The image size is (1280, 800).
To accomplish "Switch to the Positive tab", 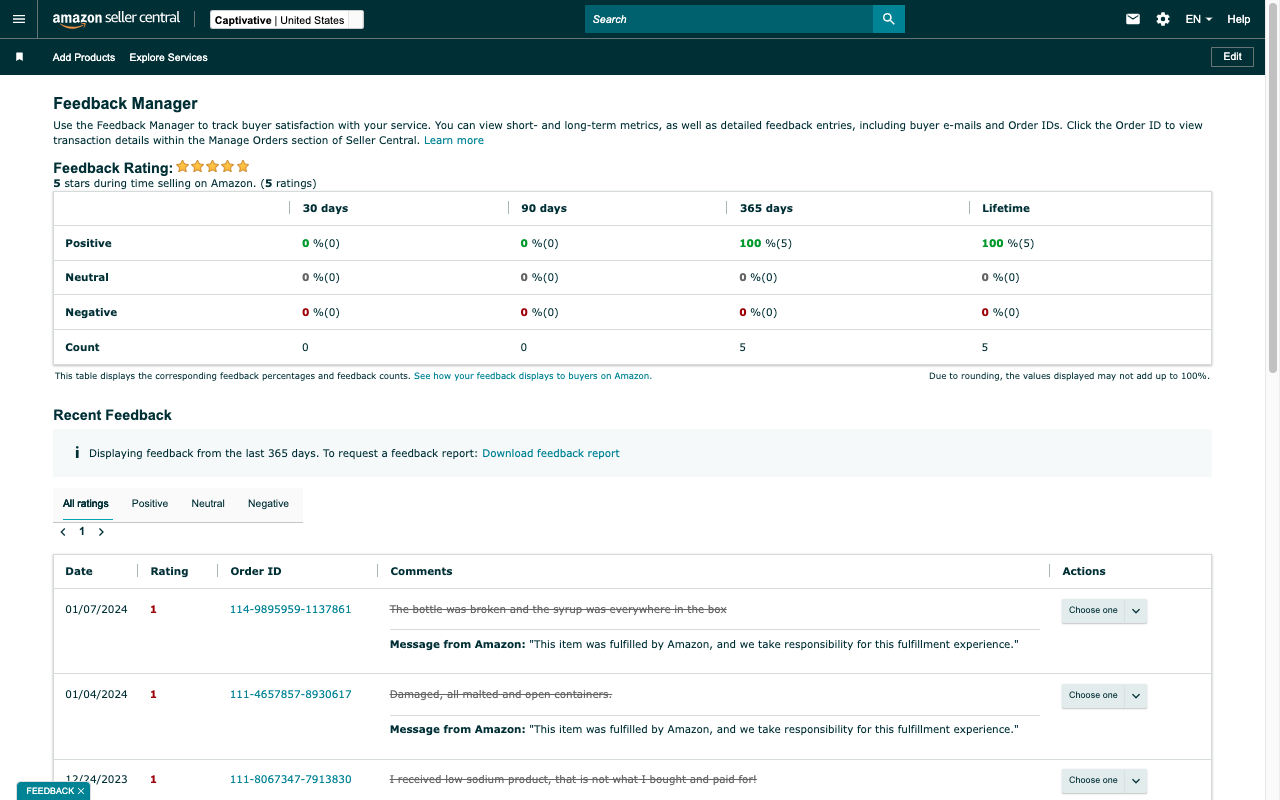I will click(x=150, y=504).
